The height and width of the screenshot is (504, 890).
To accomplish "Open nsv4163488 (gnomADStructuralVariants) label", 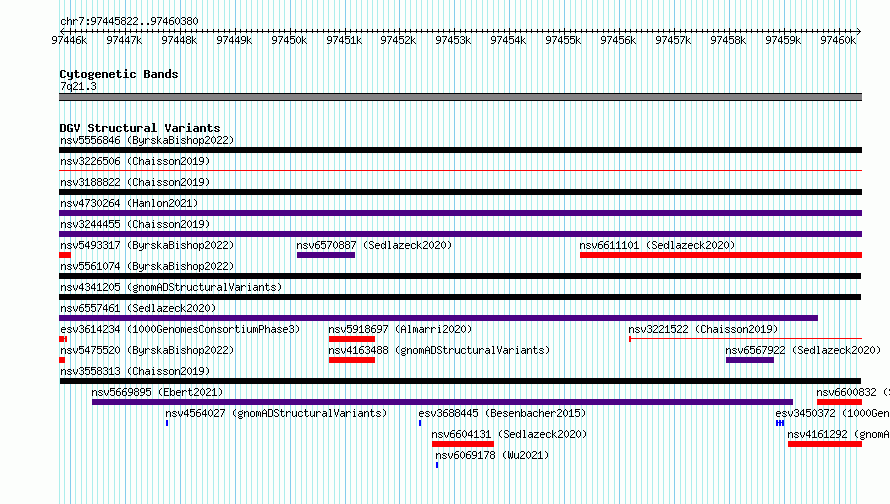I will pos(439,350).
